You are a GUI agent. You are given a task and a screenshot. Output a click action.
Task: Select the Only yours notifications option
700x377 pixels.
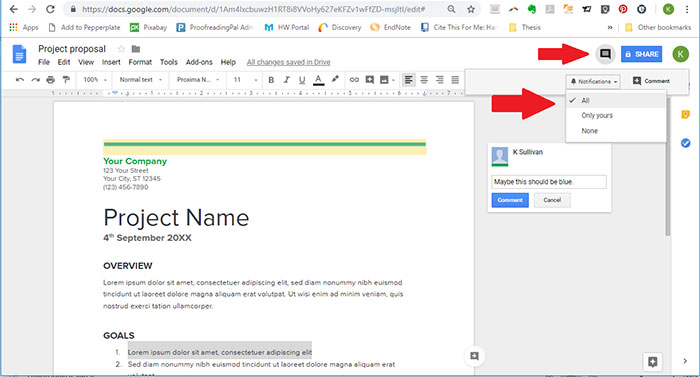[x=616, y=115]
